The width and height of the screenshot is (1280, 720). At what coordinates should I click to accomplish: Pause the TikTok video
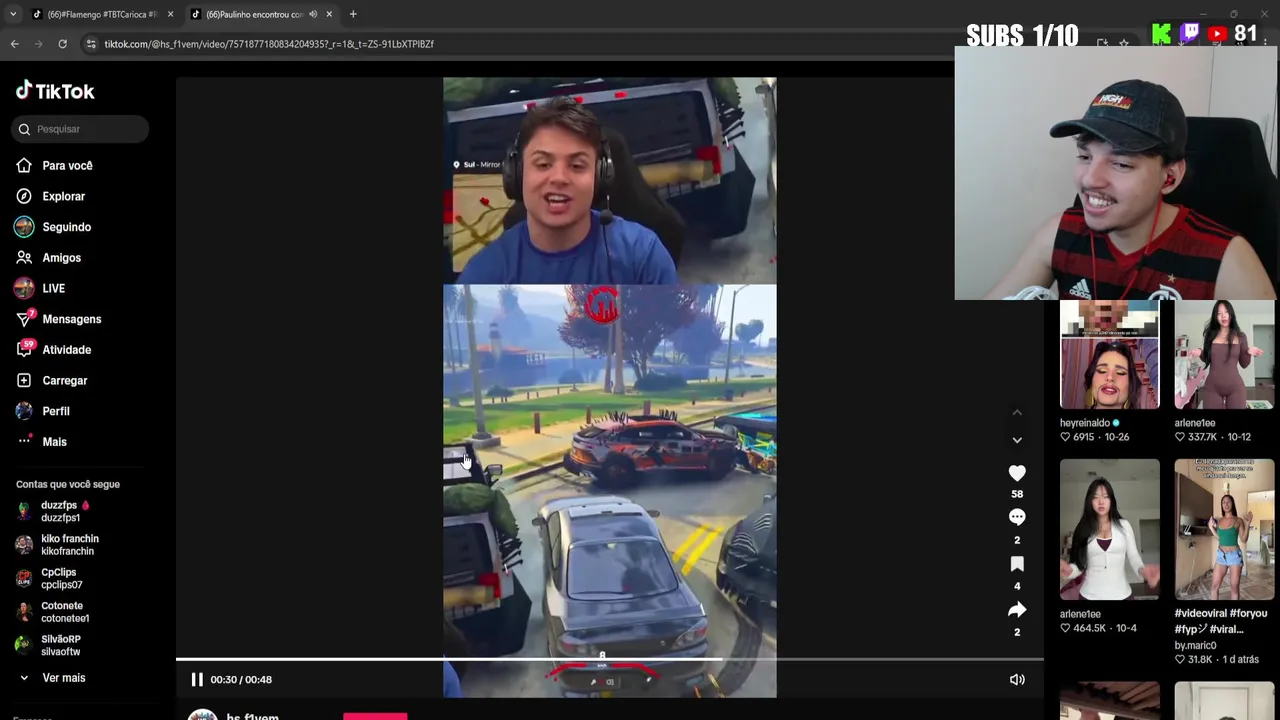197,680
